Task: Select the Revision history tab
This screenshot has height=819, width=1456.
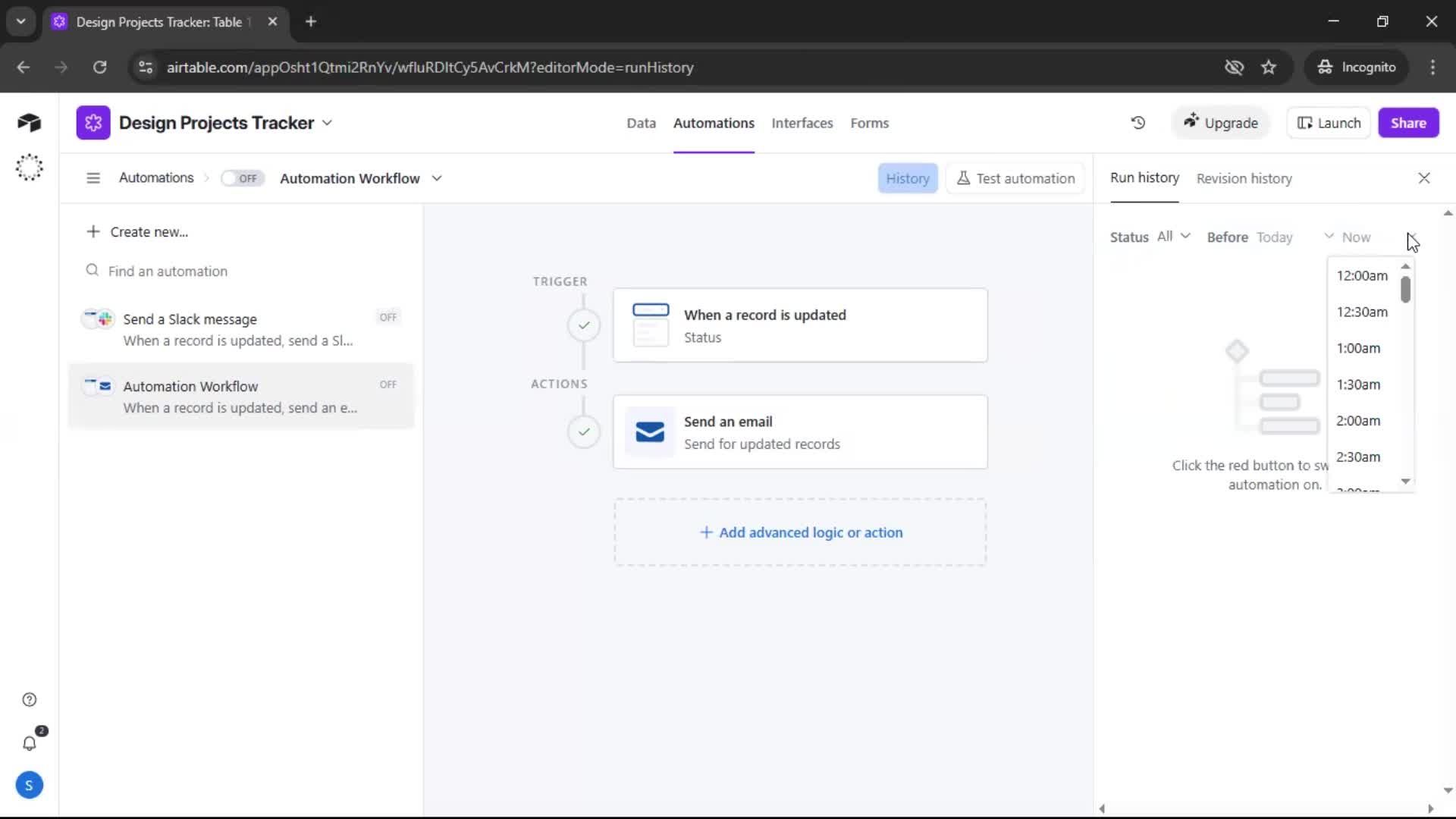Action: point(1244,178)
